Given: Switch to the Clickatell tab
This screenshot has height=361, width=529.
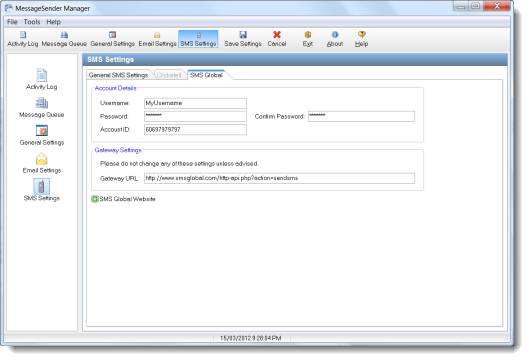Looking at the screenshot, I should (169, 75).
